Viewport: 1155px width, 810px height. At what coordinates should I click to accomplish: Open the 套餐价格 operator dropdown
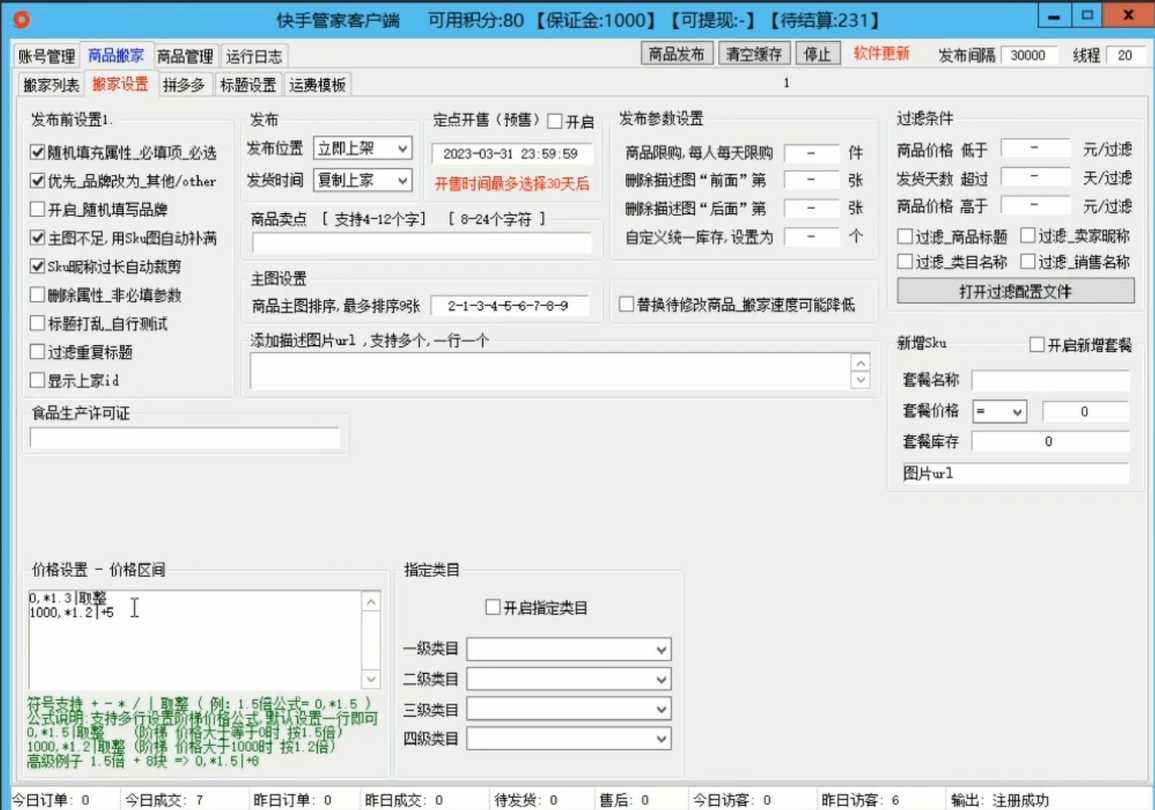tap(999, 412)
